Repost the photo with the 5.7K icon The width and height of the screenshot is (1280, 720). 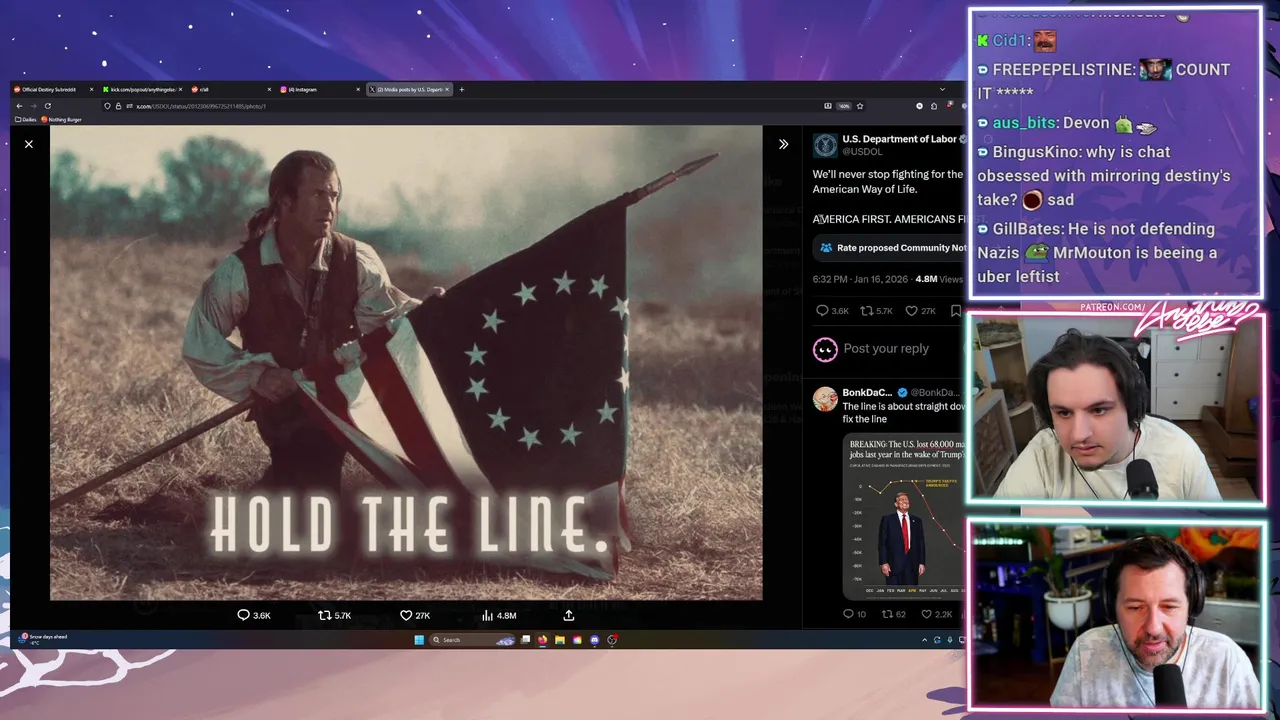pos(334,615)
